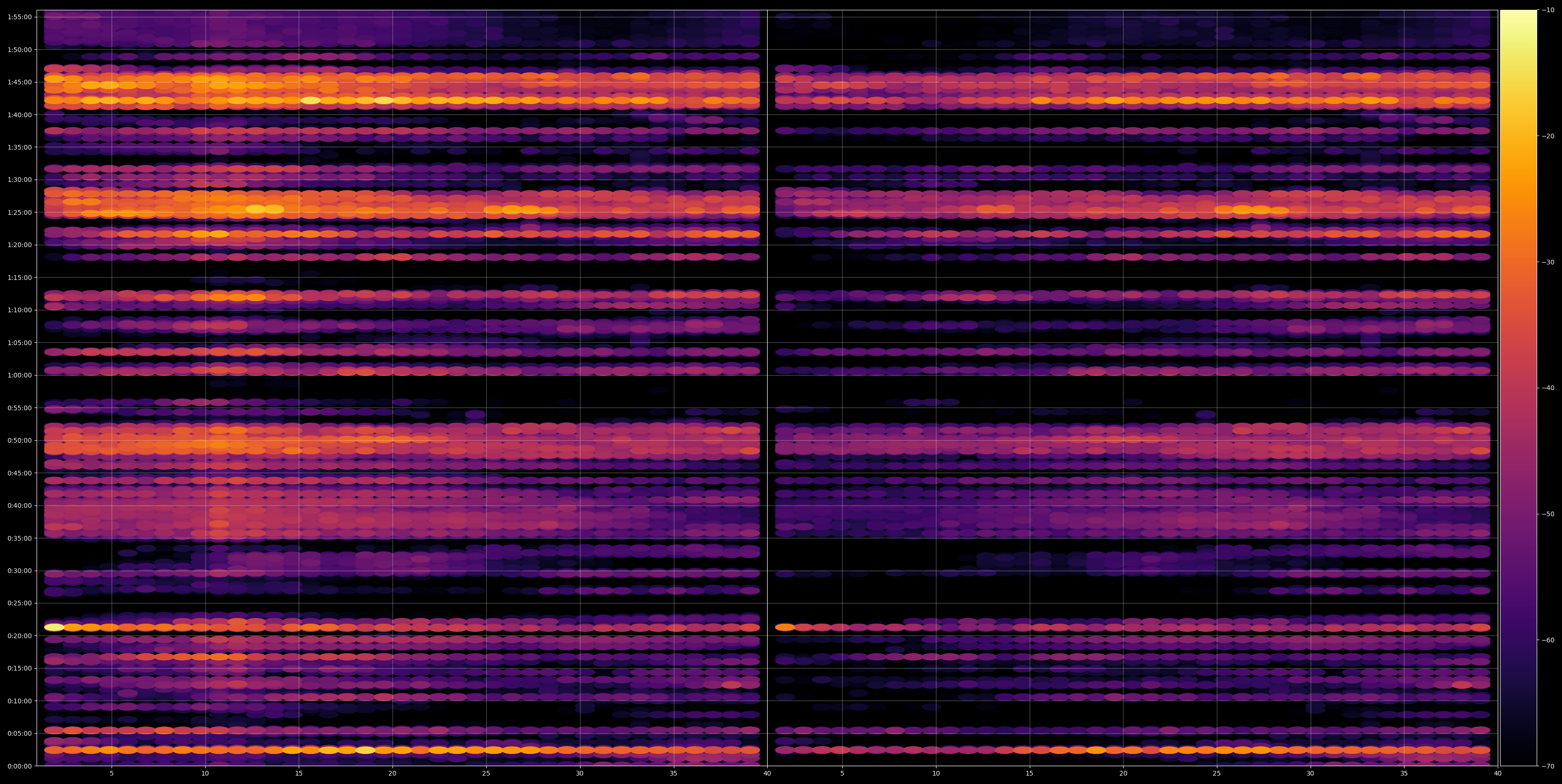Click the 0:50:00 y-axis tick label
The image size is (1562, 784).
pos(19,440)
